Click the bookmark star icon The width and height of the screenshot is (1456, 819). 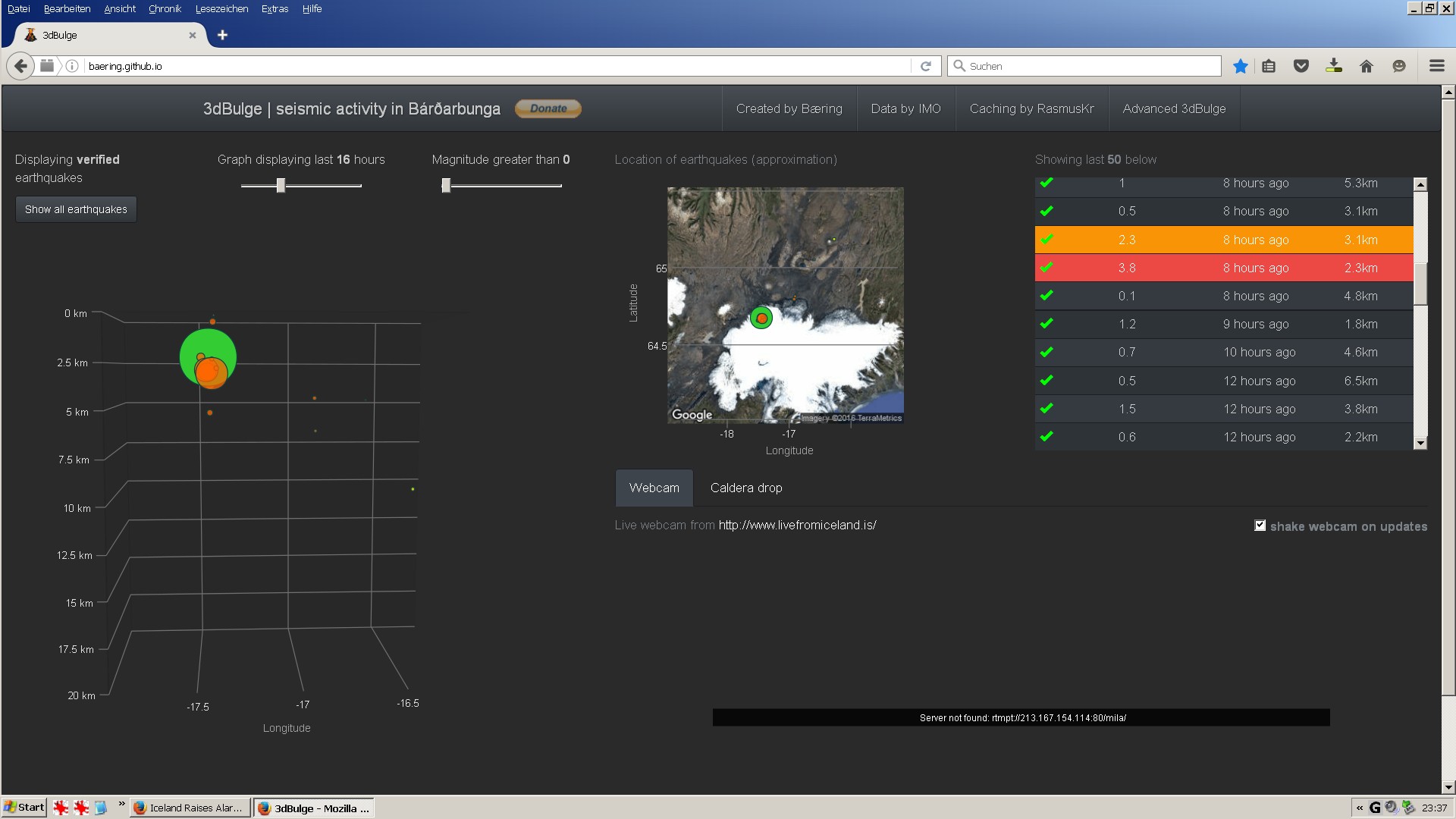(1241, 67)
